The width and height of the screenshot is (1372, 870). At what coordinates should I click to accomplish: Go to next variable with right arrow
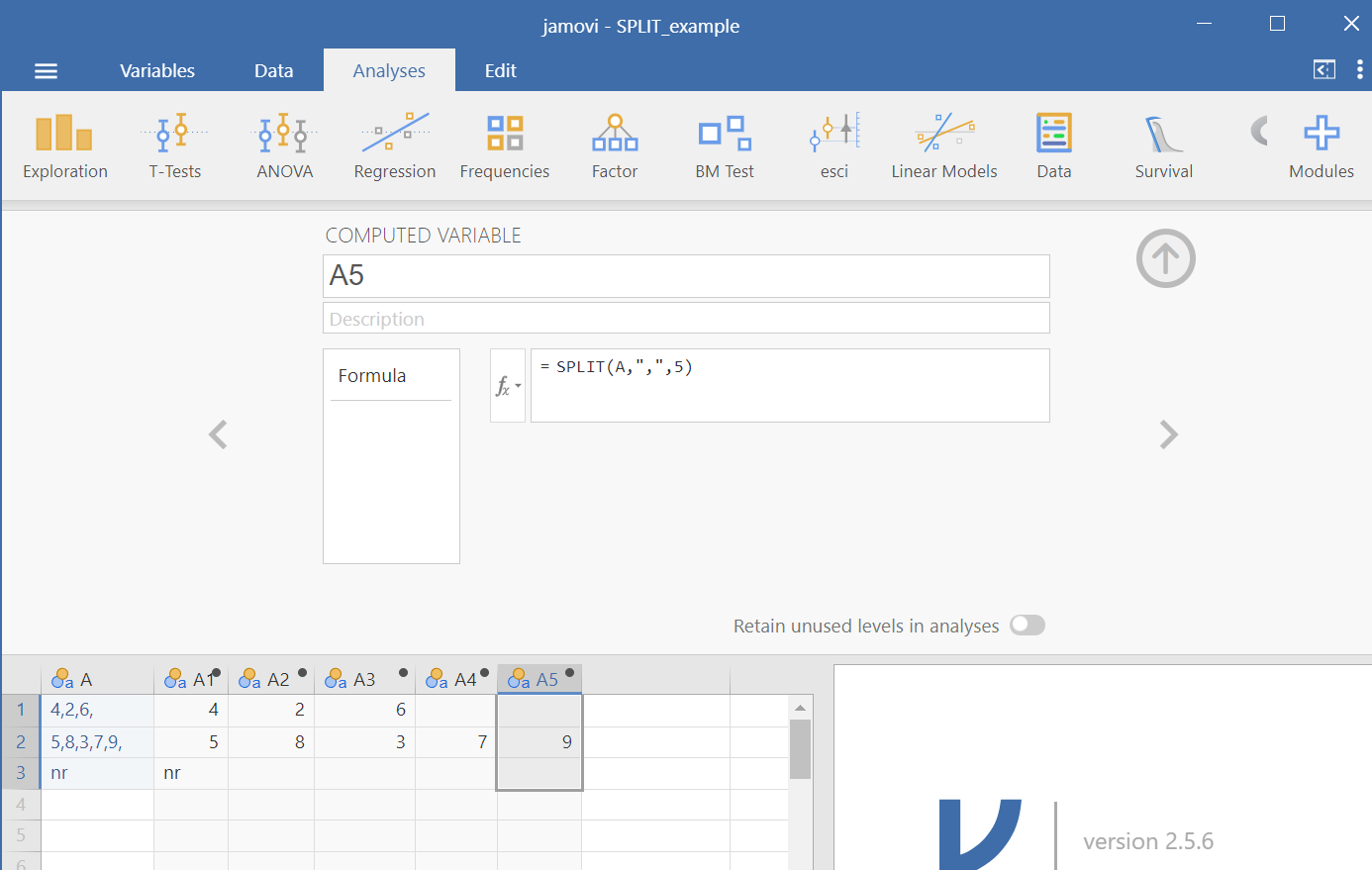1169,435
